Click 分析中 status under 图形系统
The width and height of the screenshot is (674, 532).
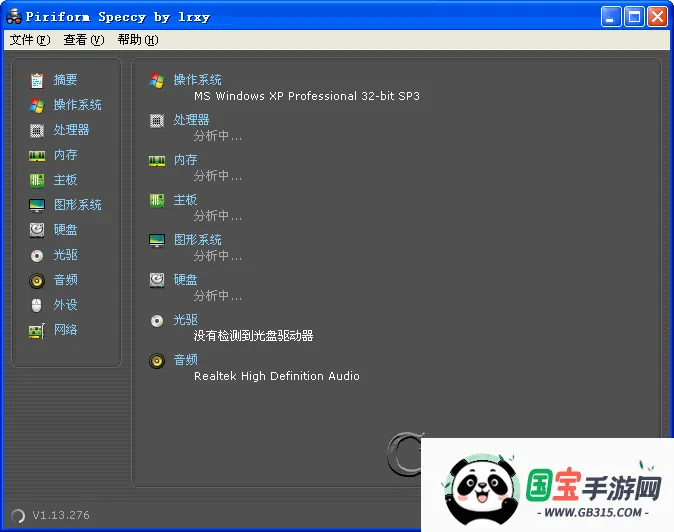point(218,256)
